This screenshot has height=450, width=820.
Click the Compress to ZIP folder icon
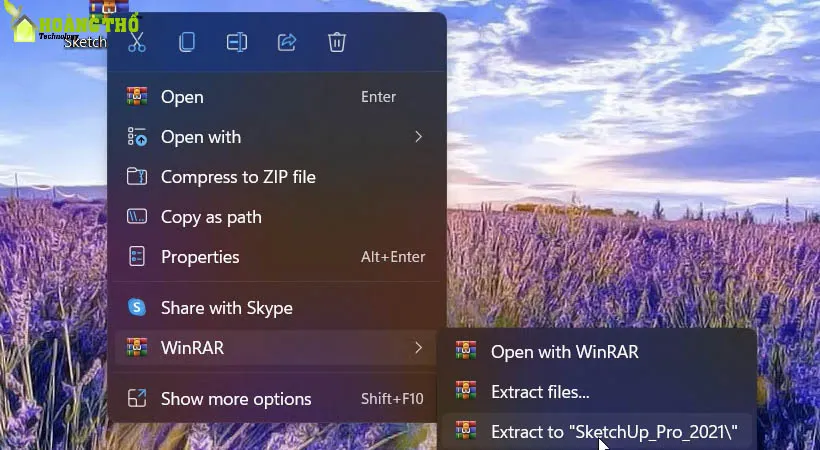tap(137, 177)
